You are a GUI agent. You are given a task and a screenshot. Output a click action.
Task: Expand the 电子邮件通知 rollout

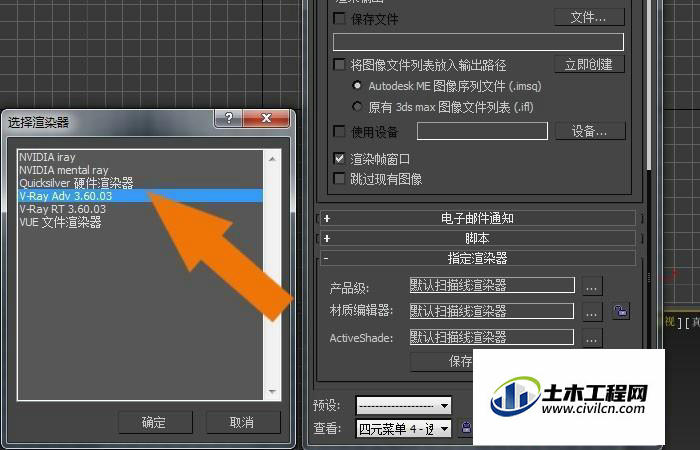[x=478, y=218]
